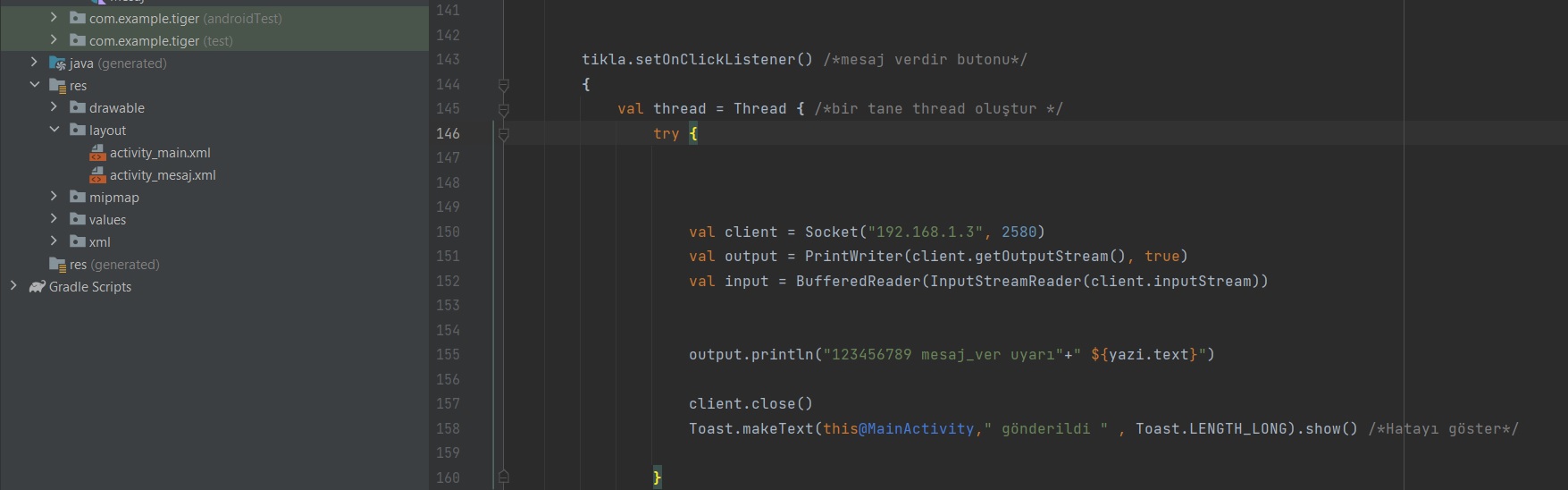The image size is (1568, 490).
Task: Click PrintWriter on line 151
Action: (854, 257)
